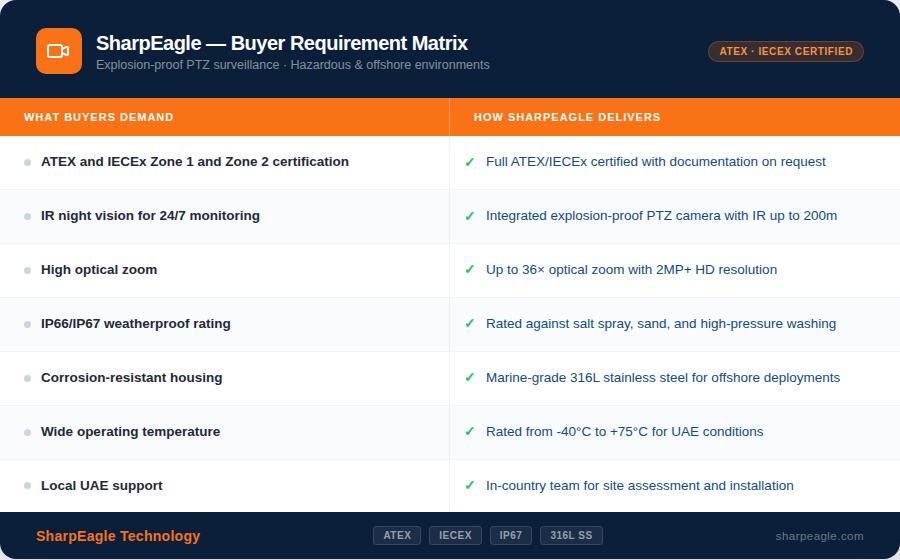Click bullet dot before Local UAE support
Screen dimensions: 900x560
point(28,485)
